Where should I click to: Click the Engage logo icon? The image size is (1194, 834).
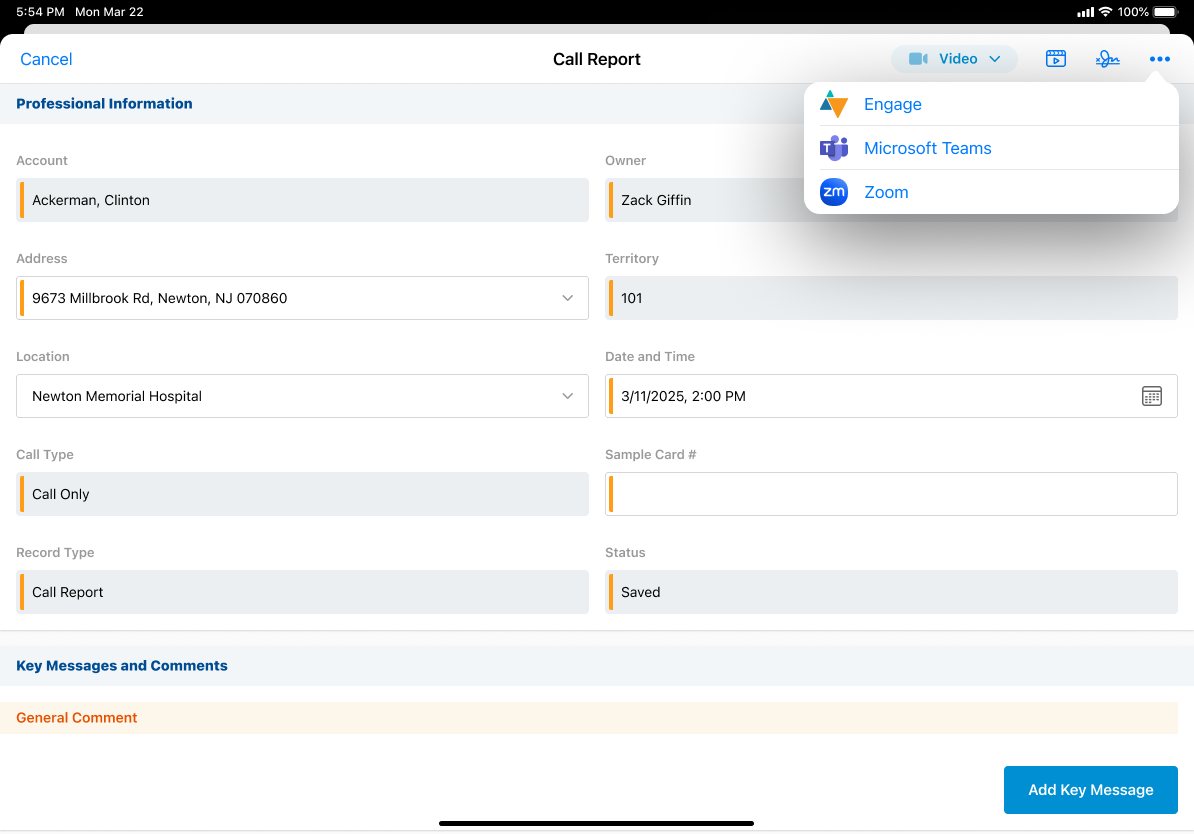(833, 104)
